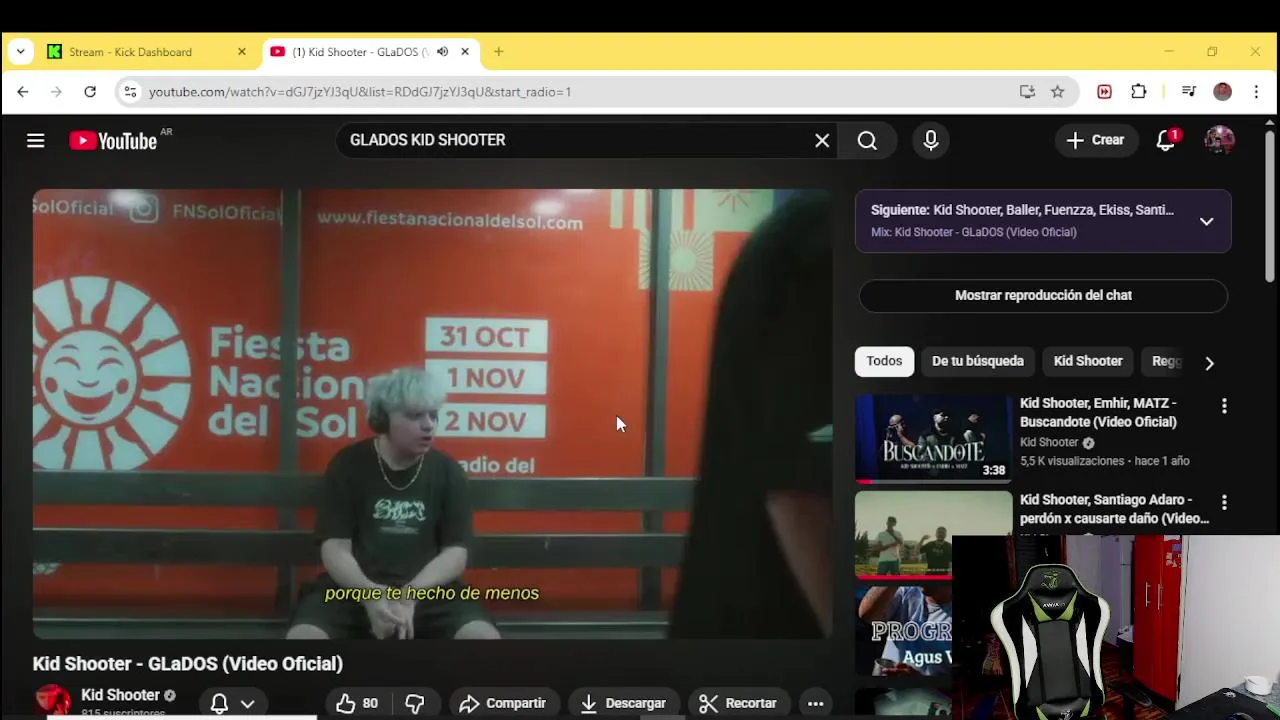1280x720 pixels.
Task: Click the Crear button
Action: tap(1095, 140)
